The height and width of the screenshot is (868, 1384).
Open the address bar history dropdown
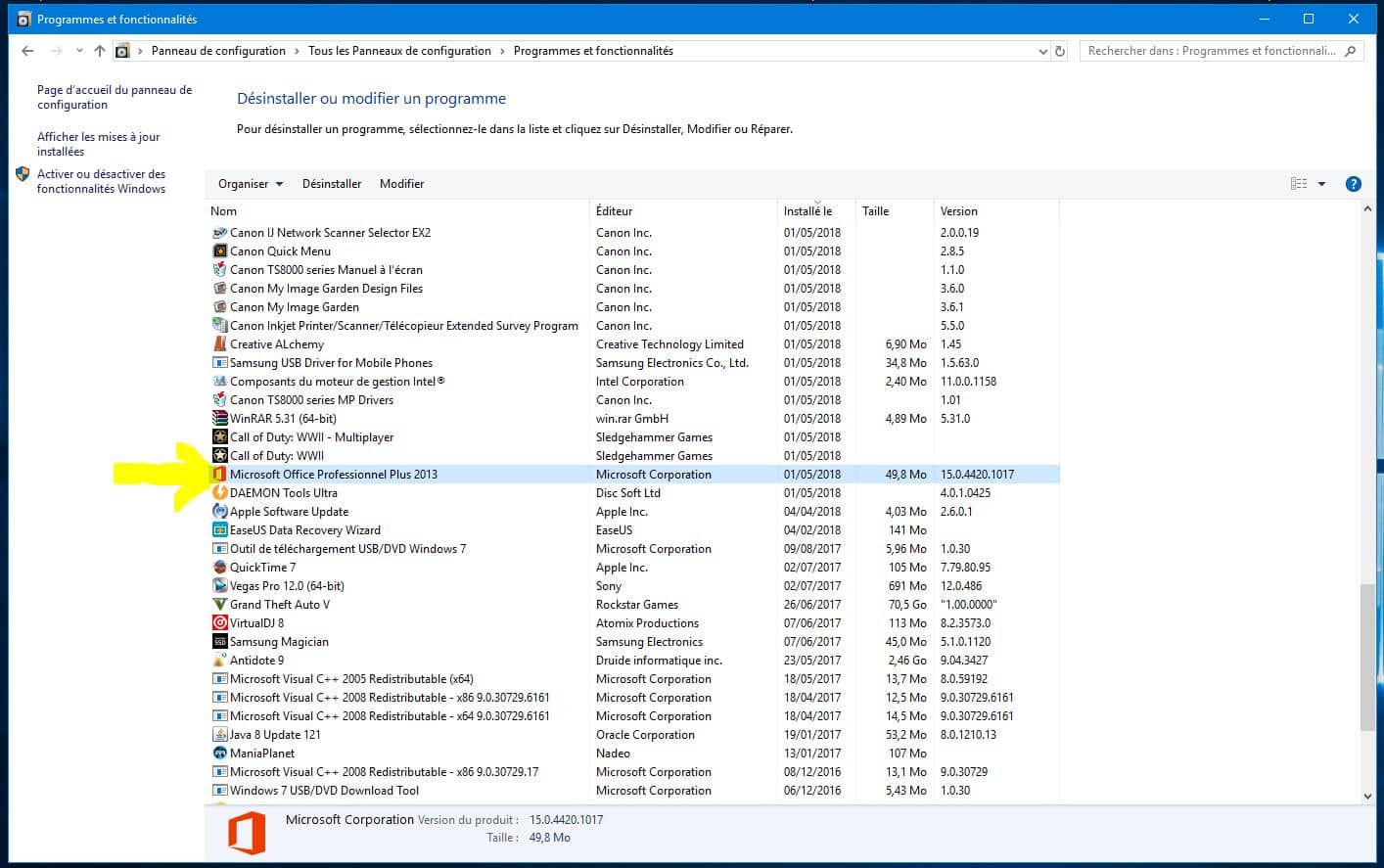coord(1041,51)
